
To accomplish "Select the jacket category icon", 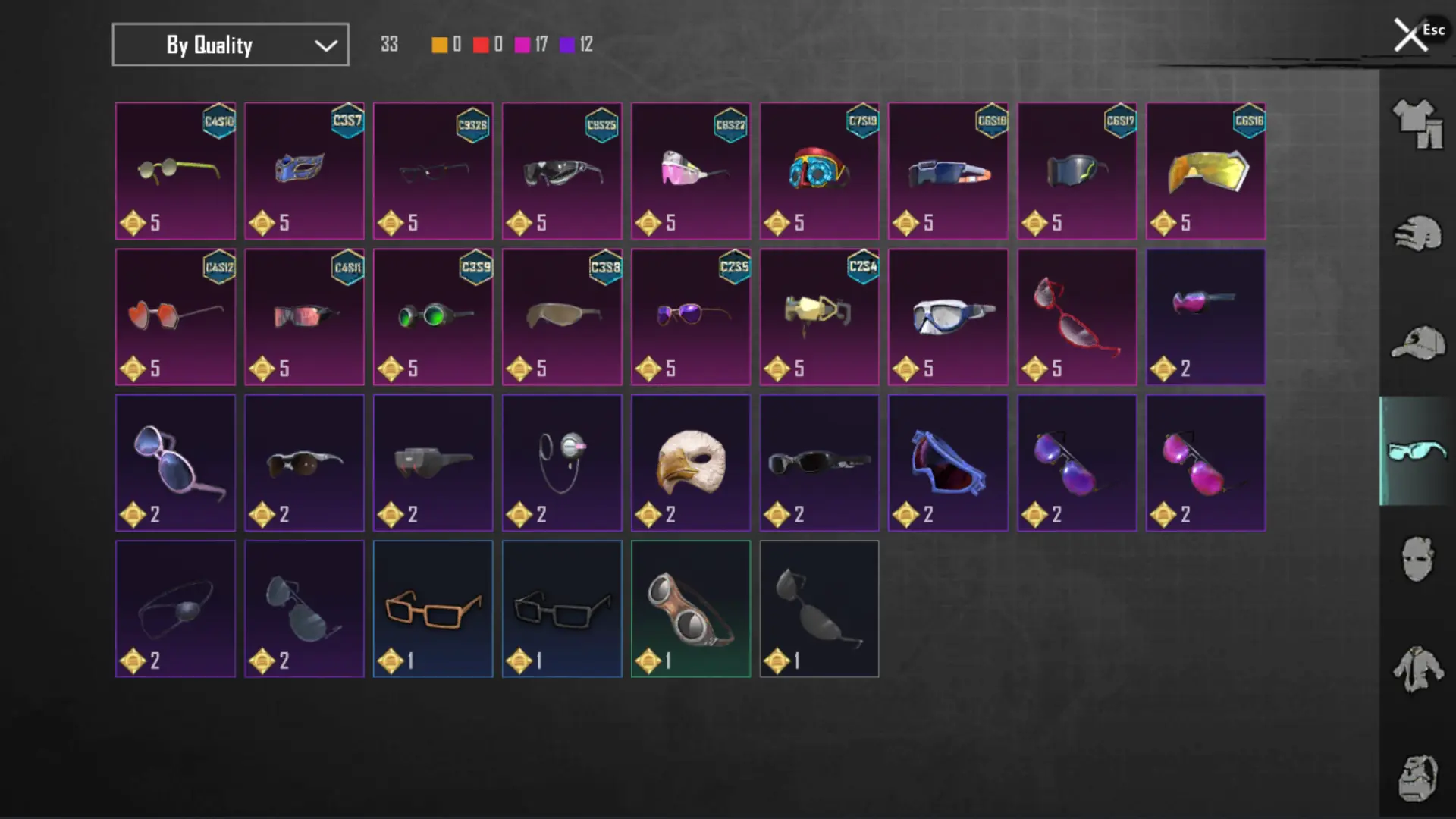I will (x=1417, y=669).
